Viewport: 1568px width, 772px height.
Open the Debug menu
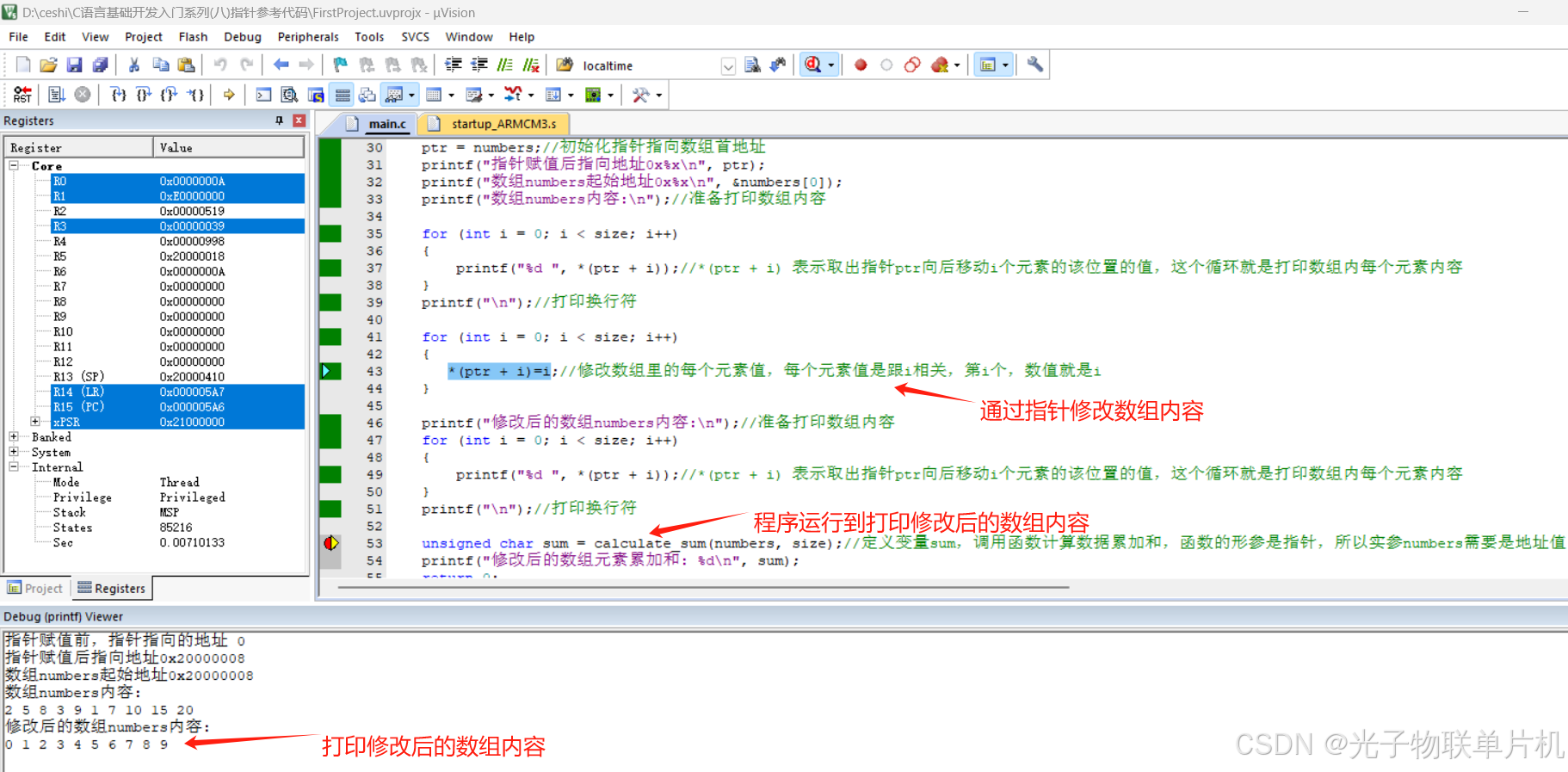point(243,37)
